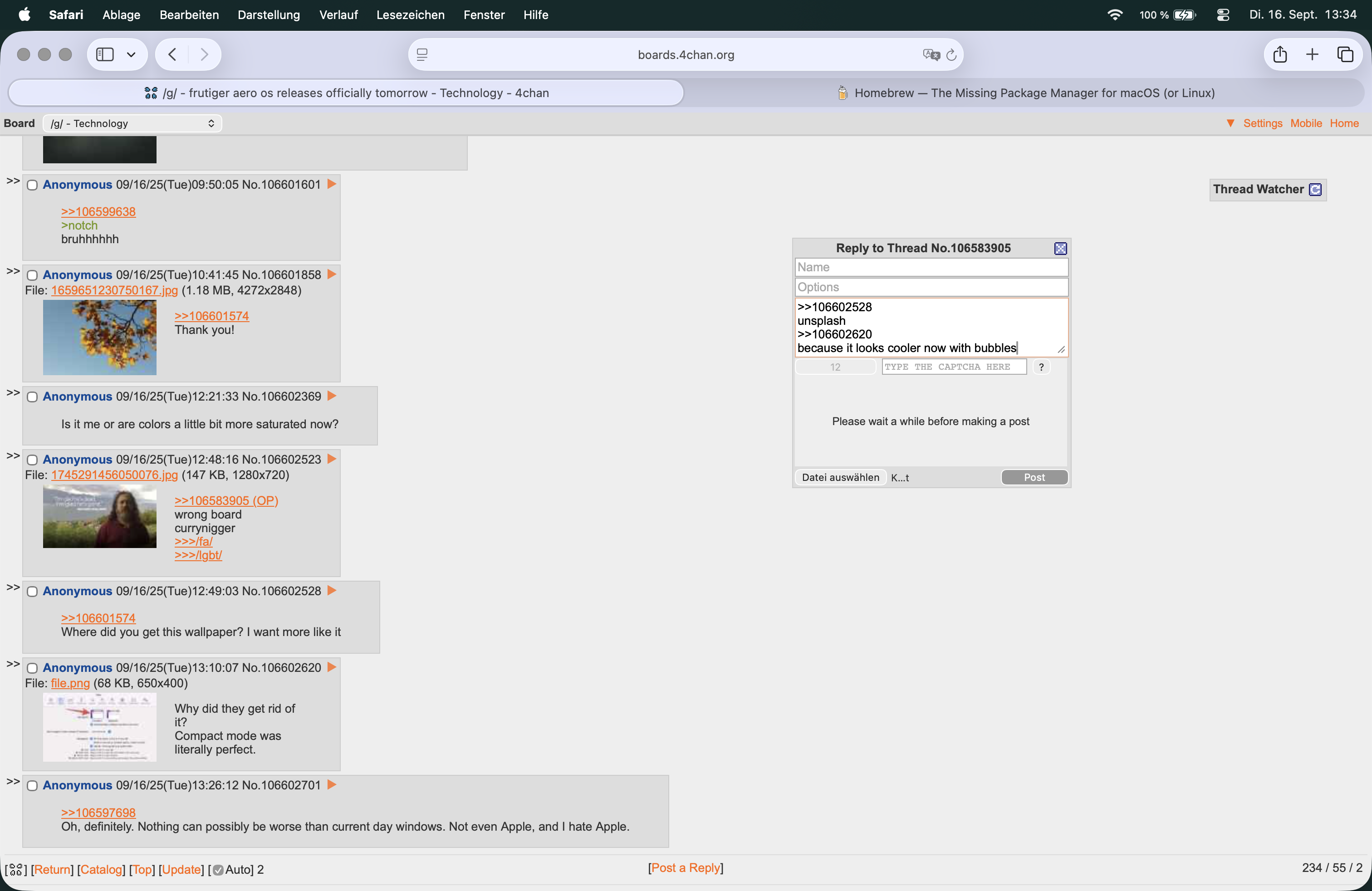Screen dimensions: 1372x891
Task: Expand the sidebar options chevron
Action: 132,55
